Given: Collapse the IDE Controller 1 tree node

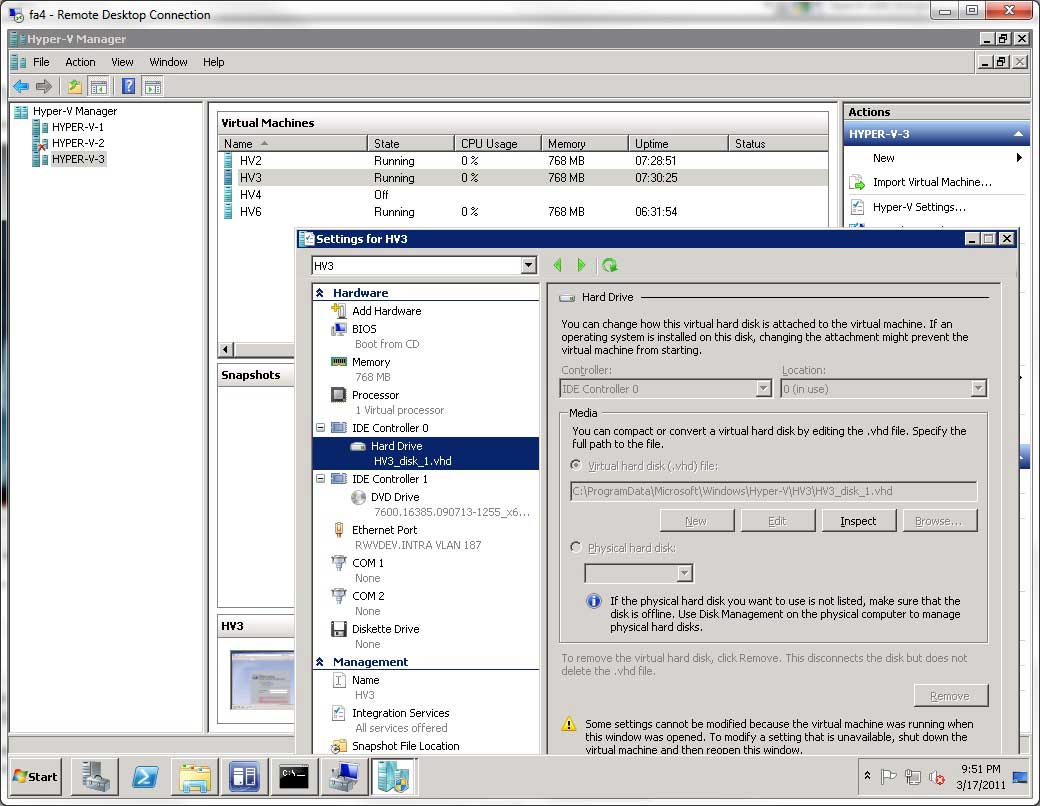Looking at the screenshot, I should (x=320, y=478).
